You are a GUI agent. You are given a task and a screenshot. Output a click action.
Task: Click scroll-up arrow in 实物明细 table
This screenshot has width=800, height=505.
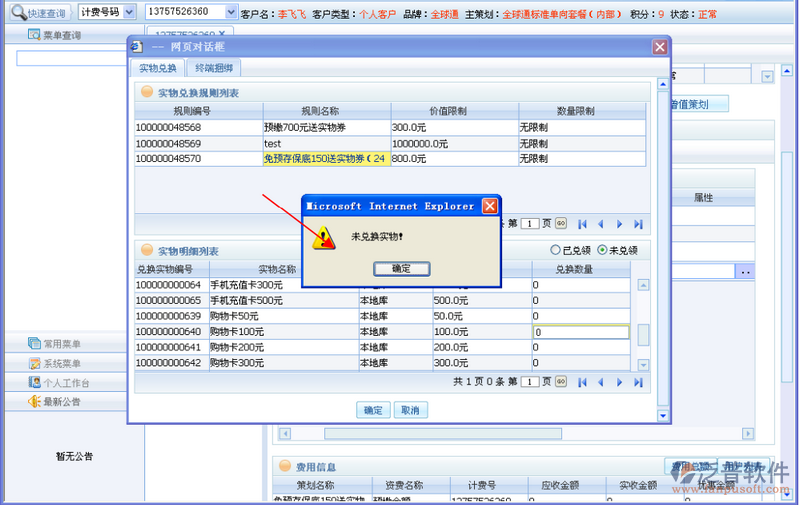[643, 285]
